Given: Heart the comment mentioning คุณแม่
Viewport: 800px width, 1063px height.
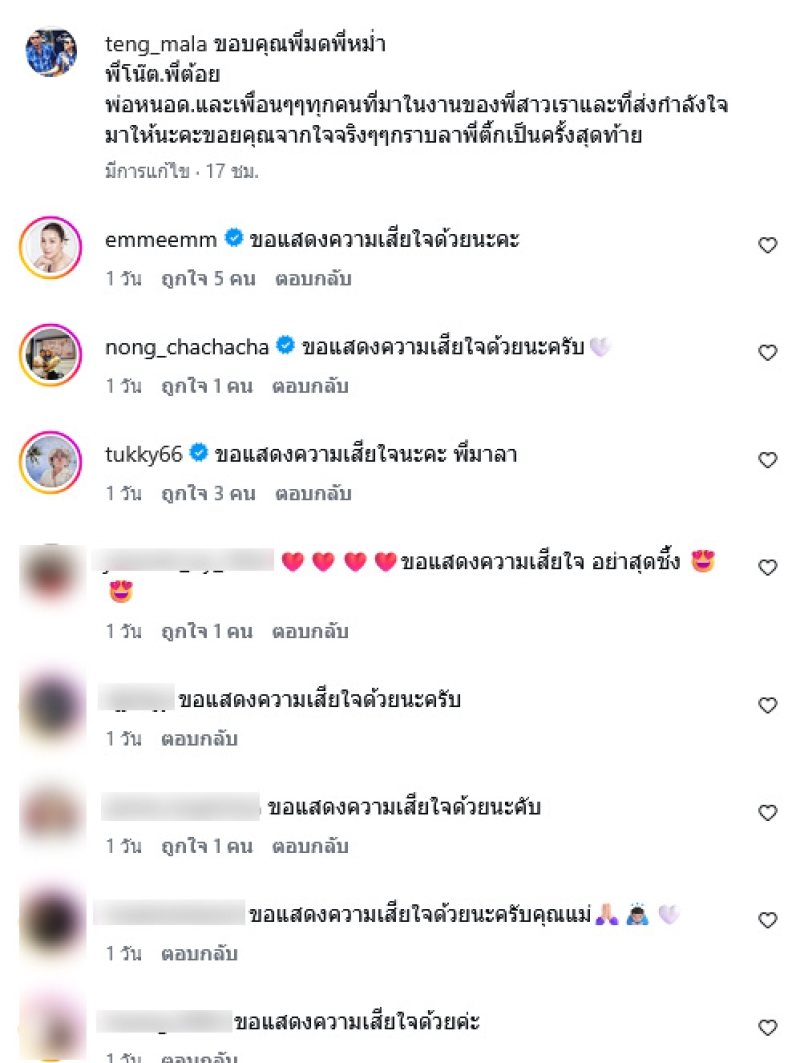Looking at the screenshot, I should tap(767, 920).
